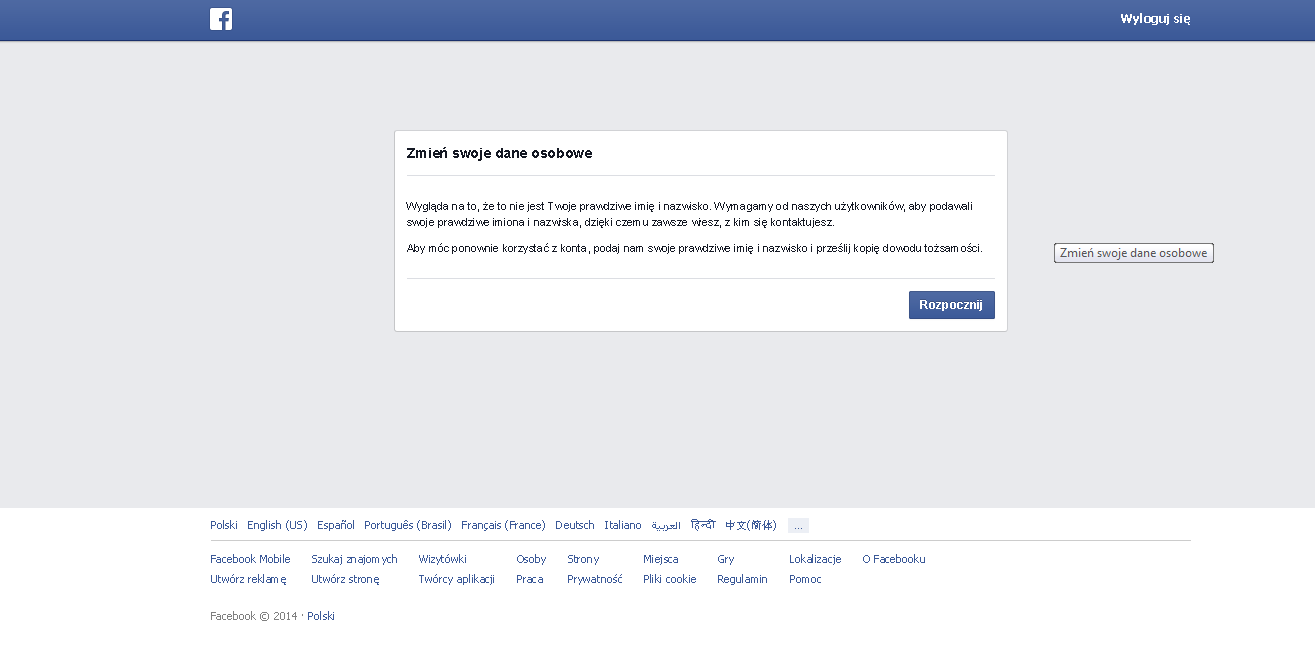
Task: Open Osoby footer link
Action: coord(531,559)
